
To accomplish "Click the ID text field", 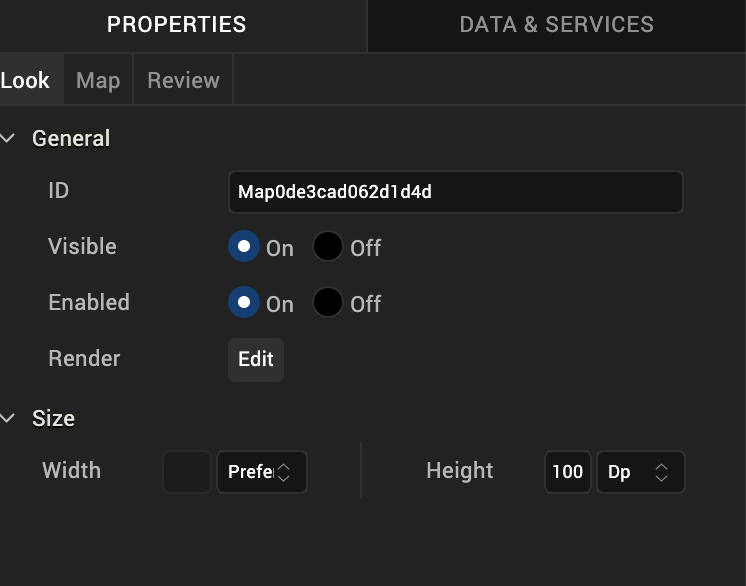I will [455, 192].
